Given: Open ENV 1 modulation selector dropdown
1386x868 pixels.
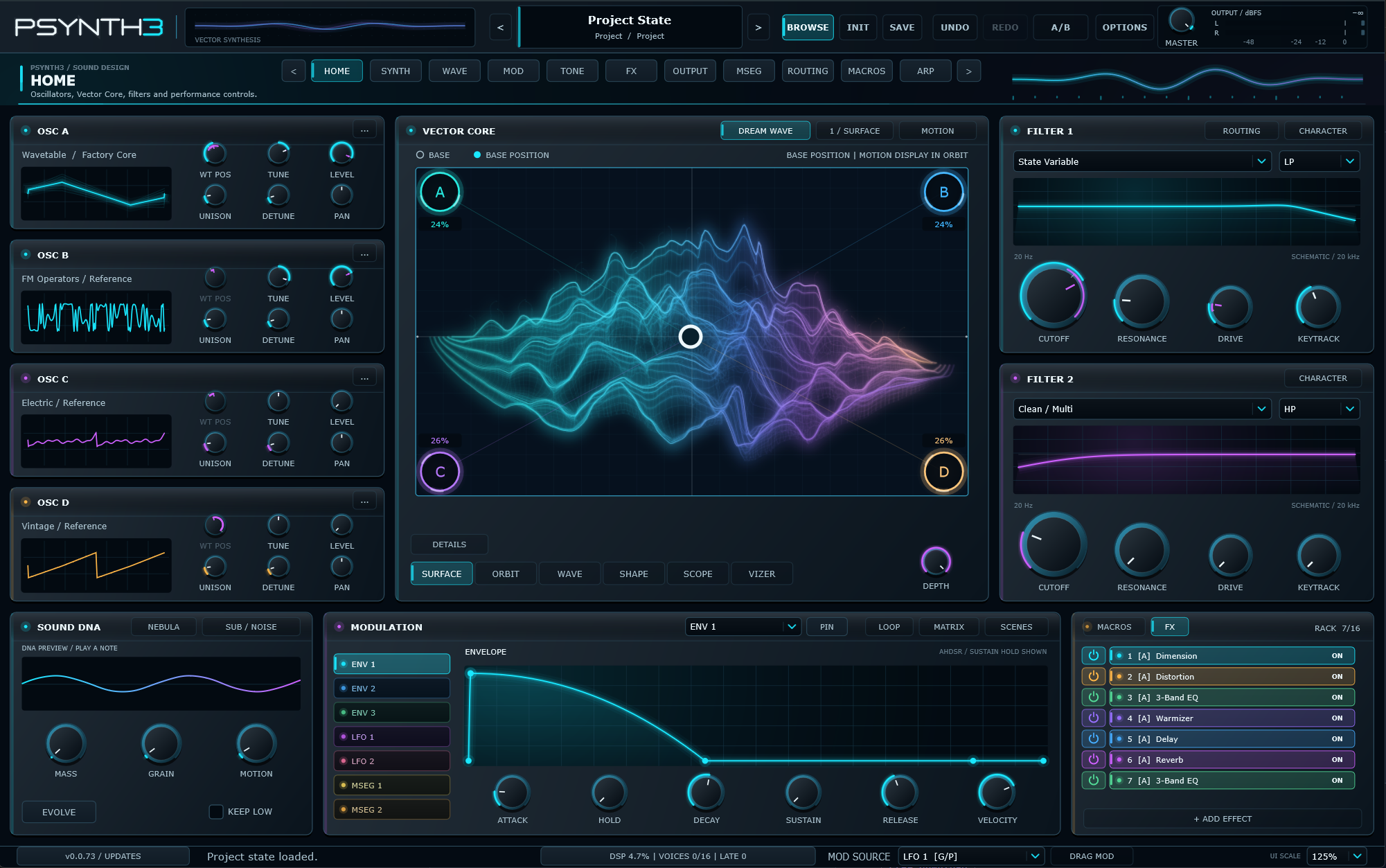Looking at the screenshot, I should pyautogui.click(x=743, y=626).
